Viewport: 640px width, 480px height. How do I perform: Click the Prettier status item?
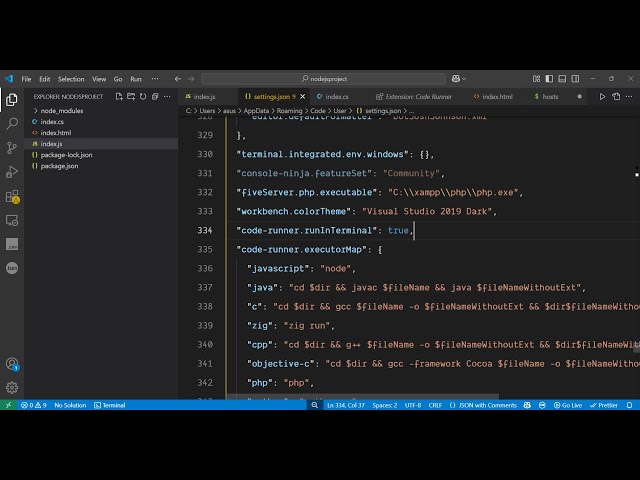tap(604, 405)
